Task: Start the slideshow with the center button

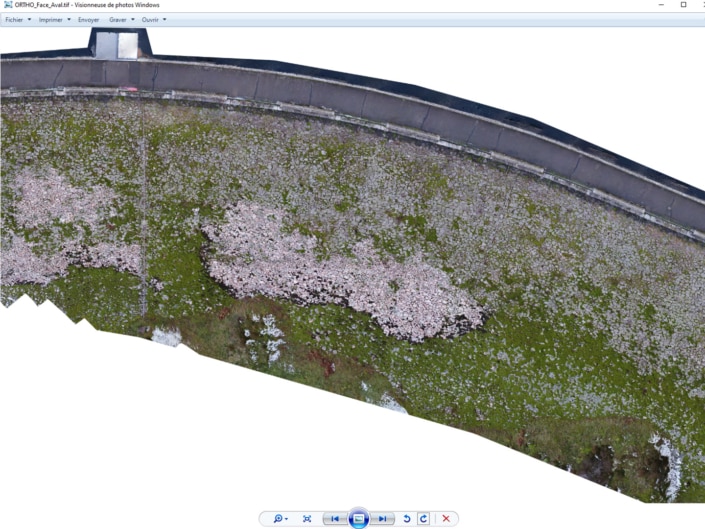Action: pyautogui.click(x=359, y=519)
